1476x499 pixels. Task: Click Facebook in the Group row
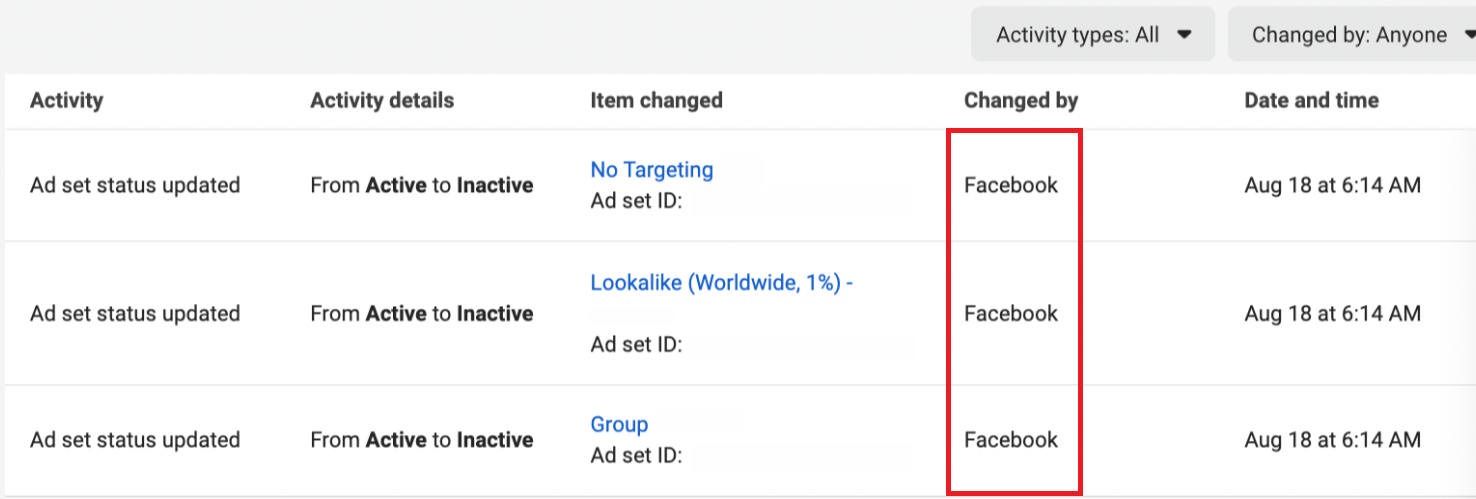pyautogui.click(x=1011, y=440)
